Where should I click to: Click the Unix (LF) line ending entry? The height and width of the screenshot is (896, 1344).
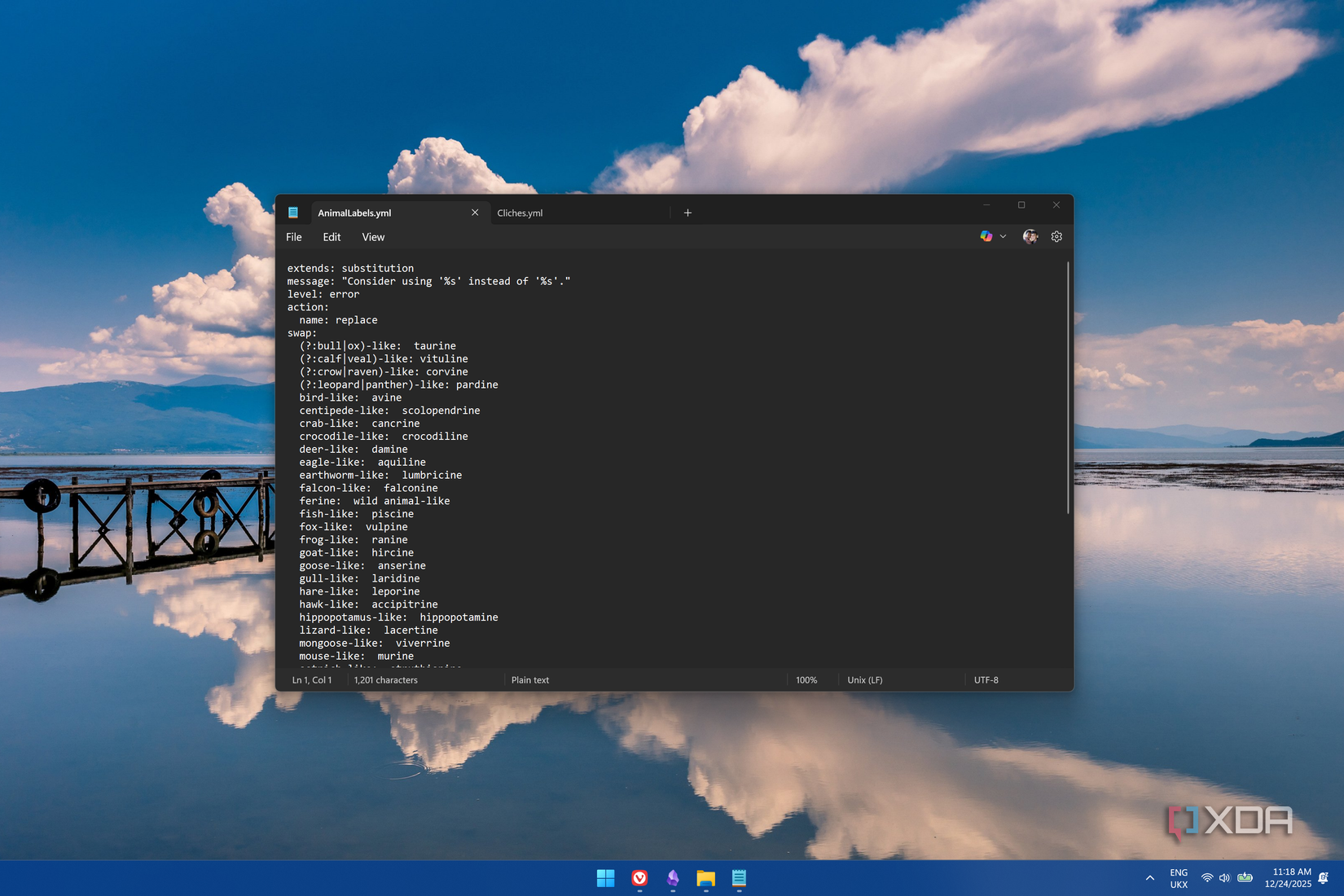(865, 680)
